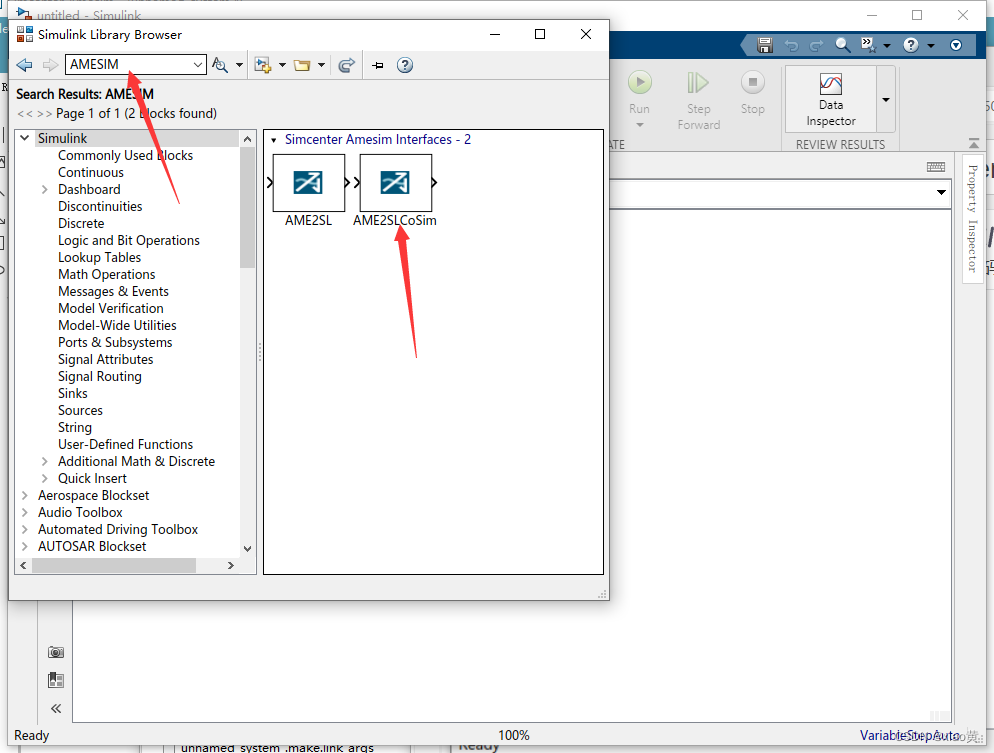Screen dimensions: 994x753
Task: Select Logic and Bit Operations
Action: tap(129, 241)
